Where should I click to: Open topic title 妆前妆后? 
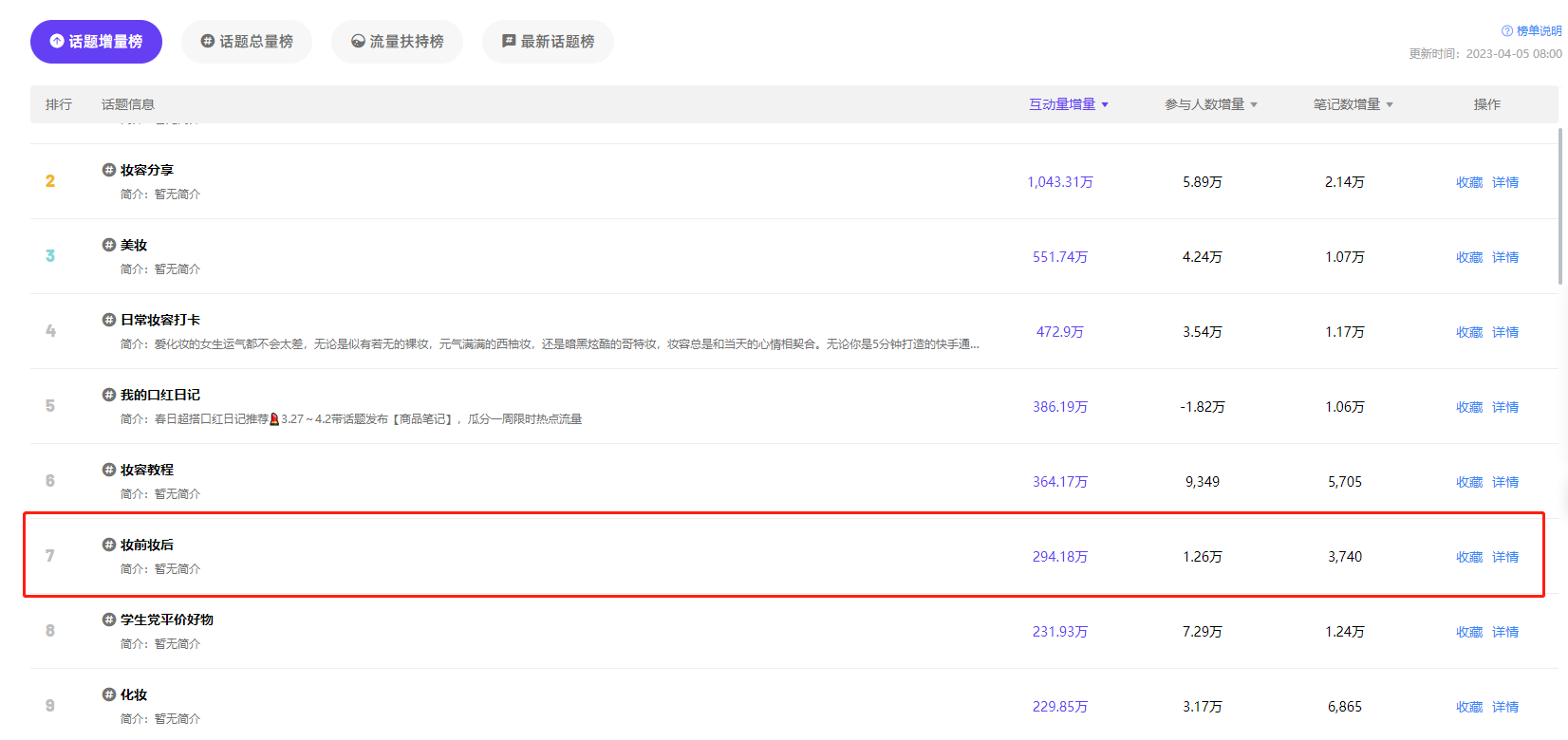point(147,545)
